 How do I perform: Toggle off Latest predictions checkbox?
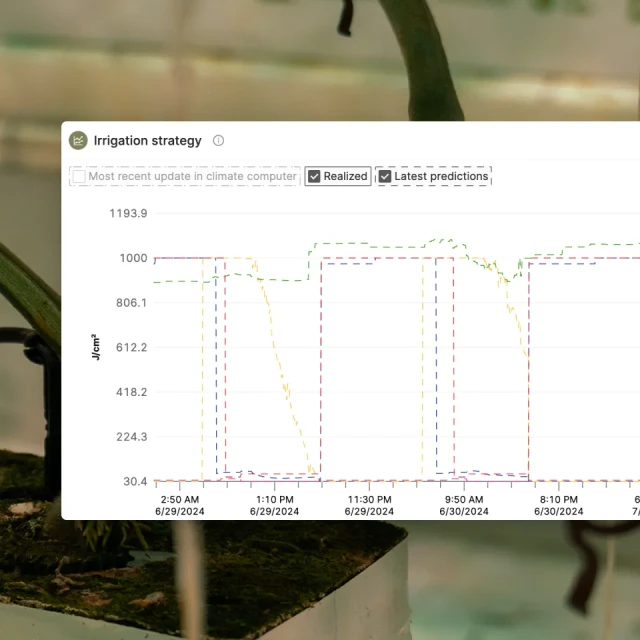[385, 177]
